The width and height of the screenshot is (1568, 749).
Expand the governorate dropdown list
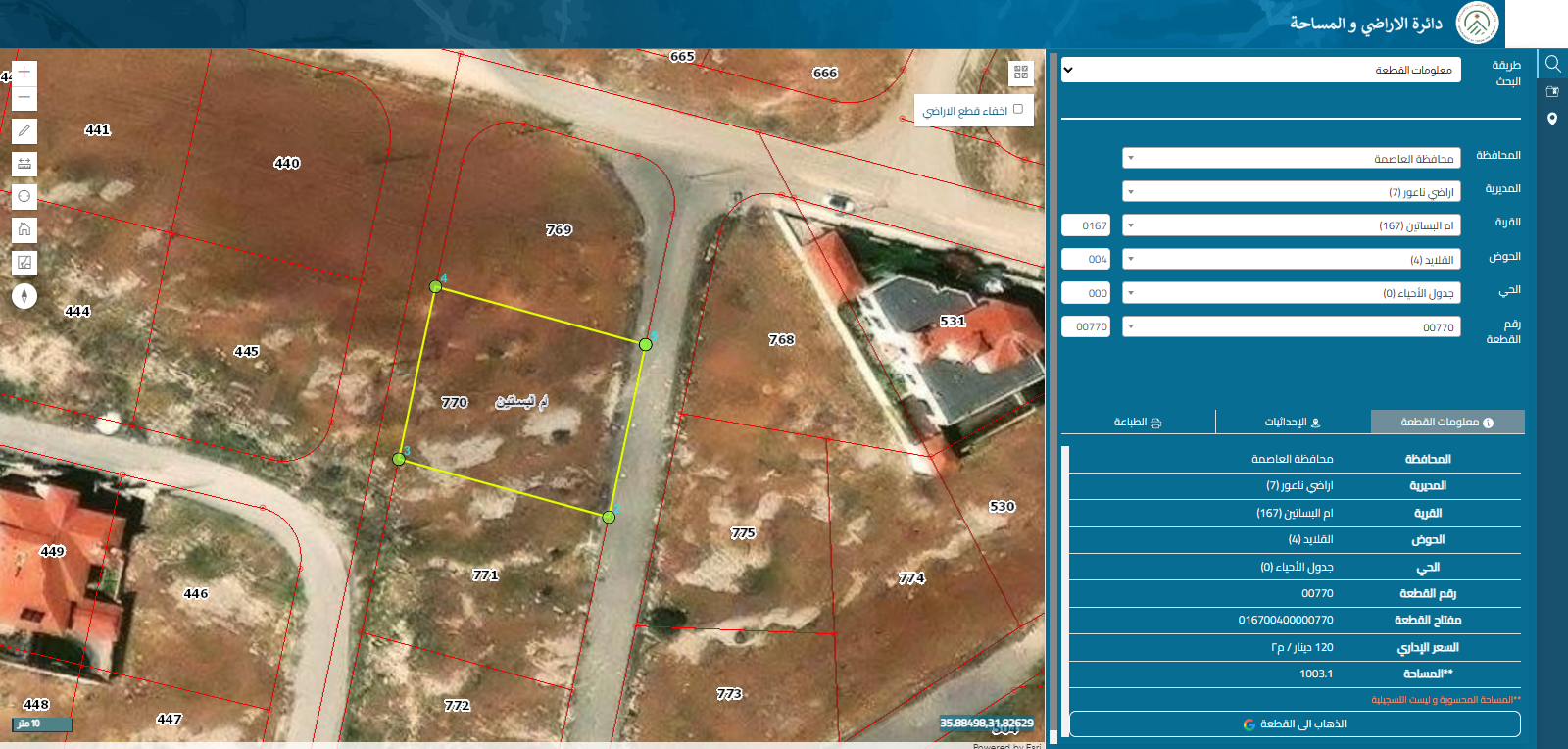(1292, 158)
